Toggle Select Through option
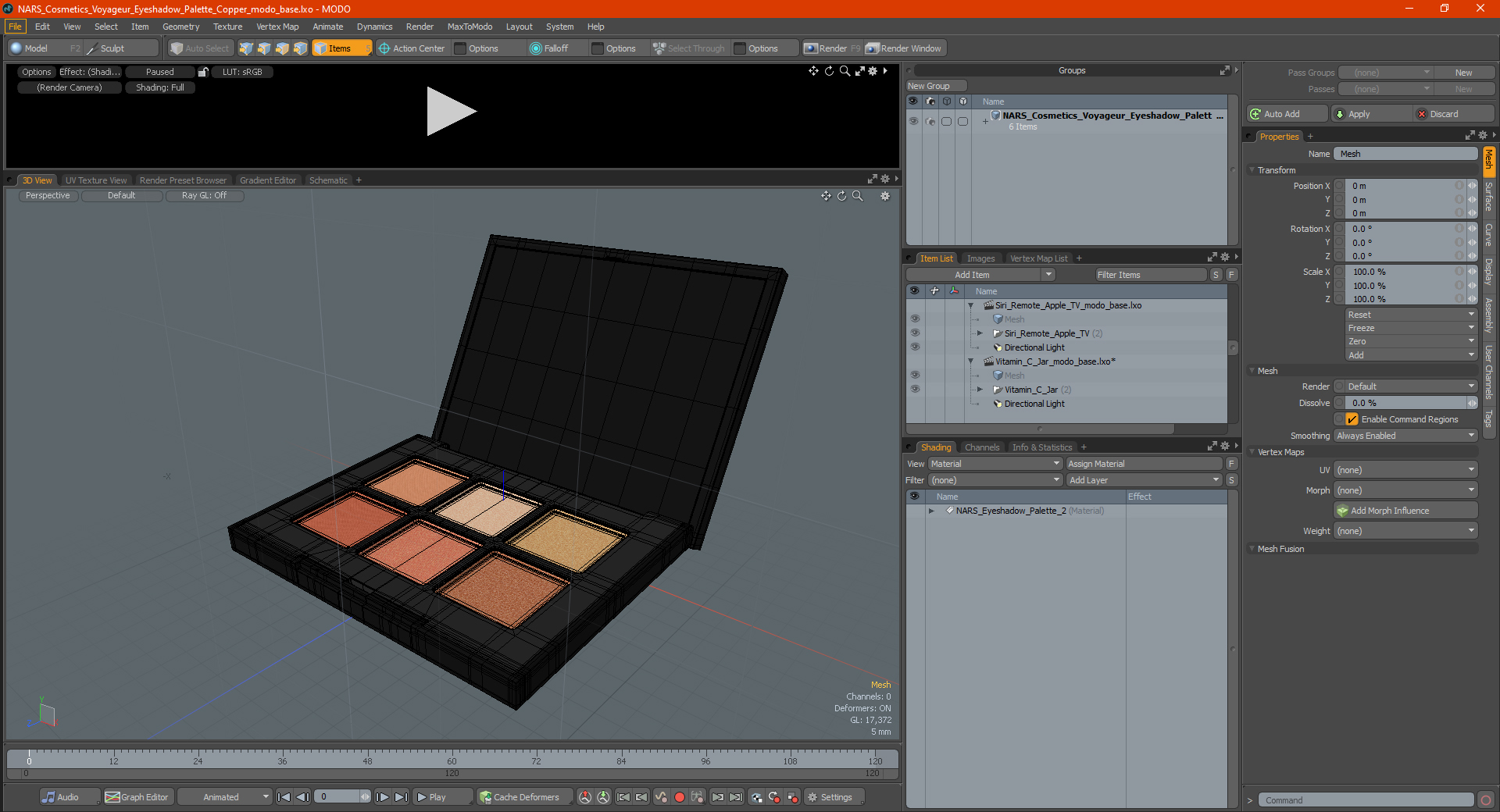 (690, 48)
